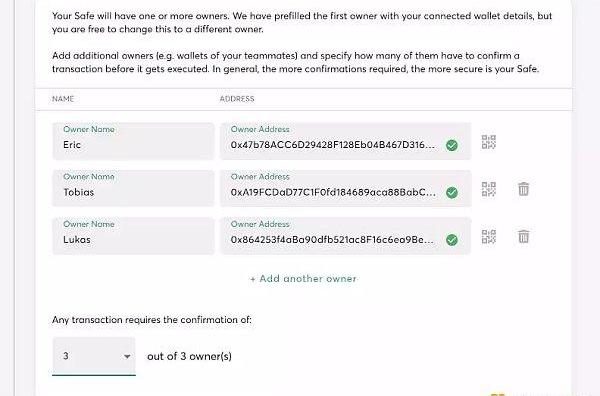Focus the Owner Name field containing Eric

tap(133, 141)
